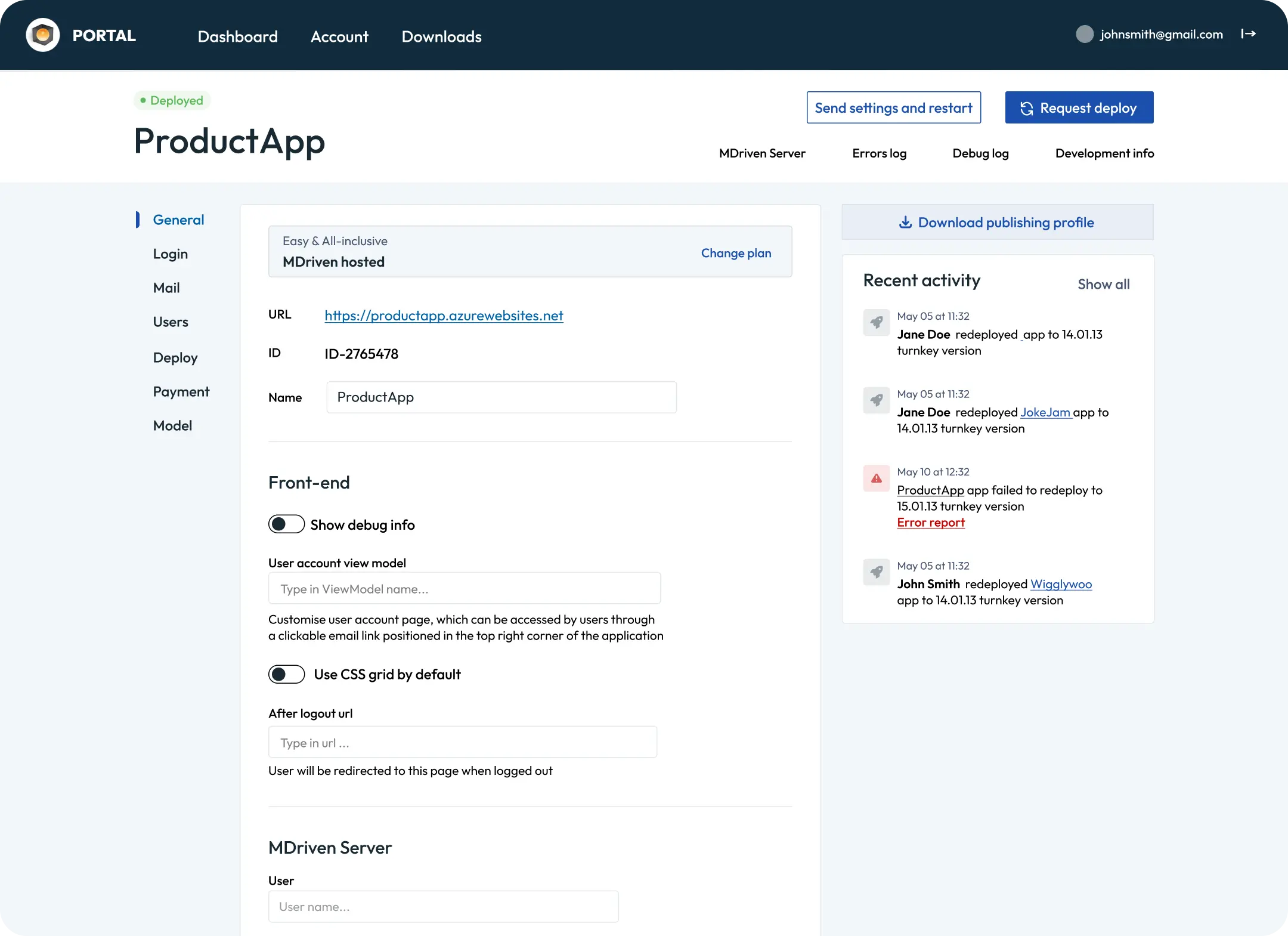This screenshot has width=1288, height=936.
Task: Click Download publishing profile button
Action: click(998, 222)
